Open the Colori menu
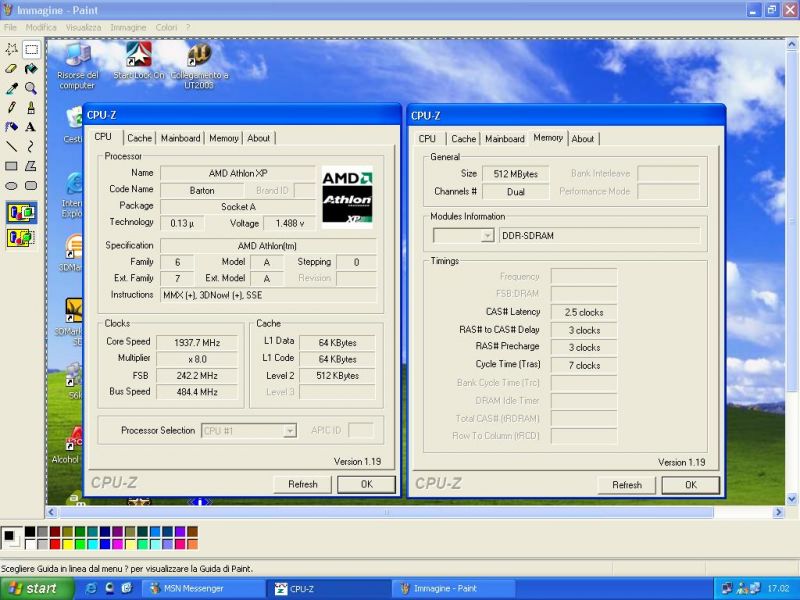Viewport: 800px width, 600px height. click(166, 28)
